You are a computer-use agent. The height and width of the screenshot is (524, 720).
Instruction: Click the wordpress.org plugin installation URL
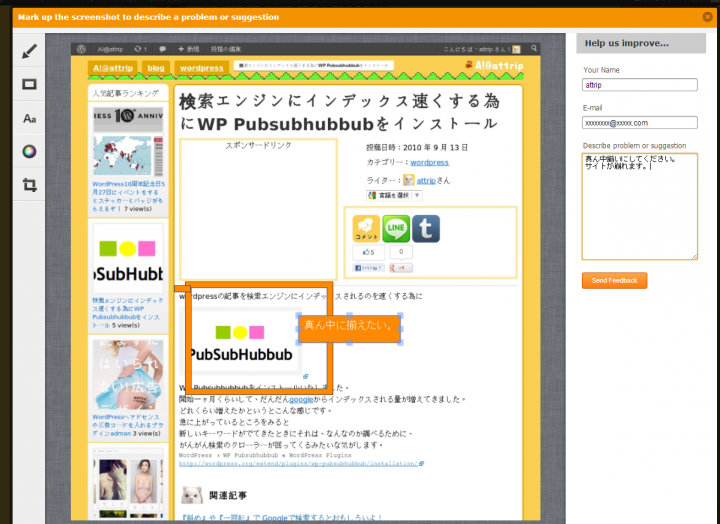pyautogui.click(x=298, y=464)
